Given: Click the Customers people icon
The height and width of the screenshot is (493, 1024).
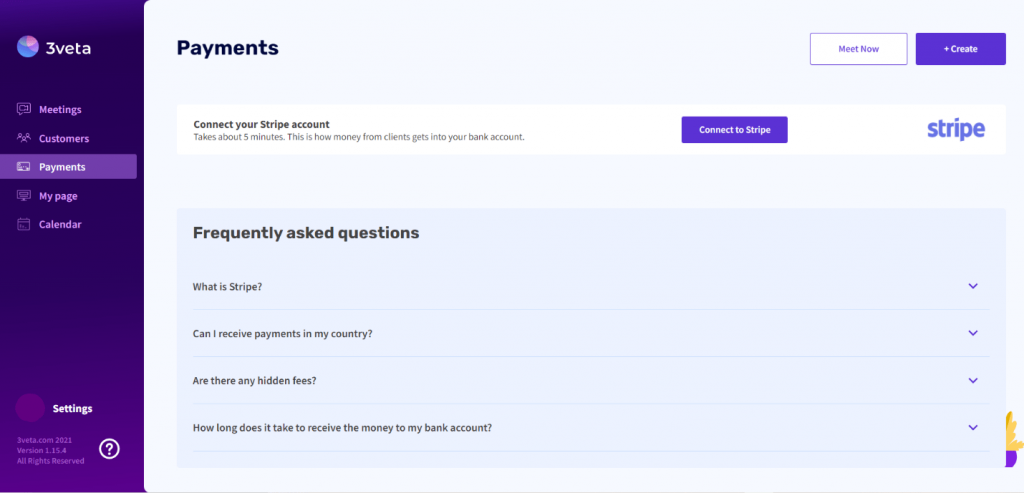Looking at the screenshot, I should (24, 138).
